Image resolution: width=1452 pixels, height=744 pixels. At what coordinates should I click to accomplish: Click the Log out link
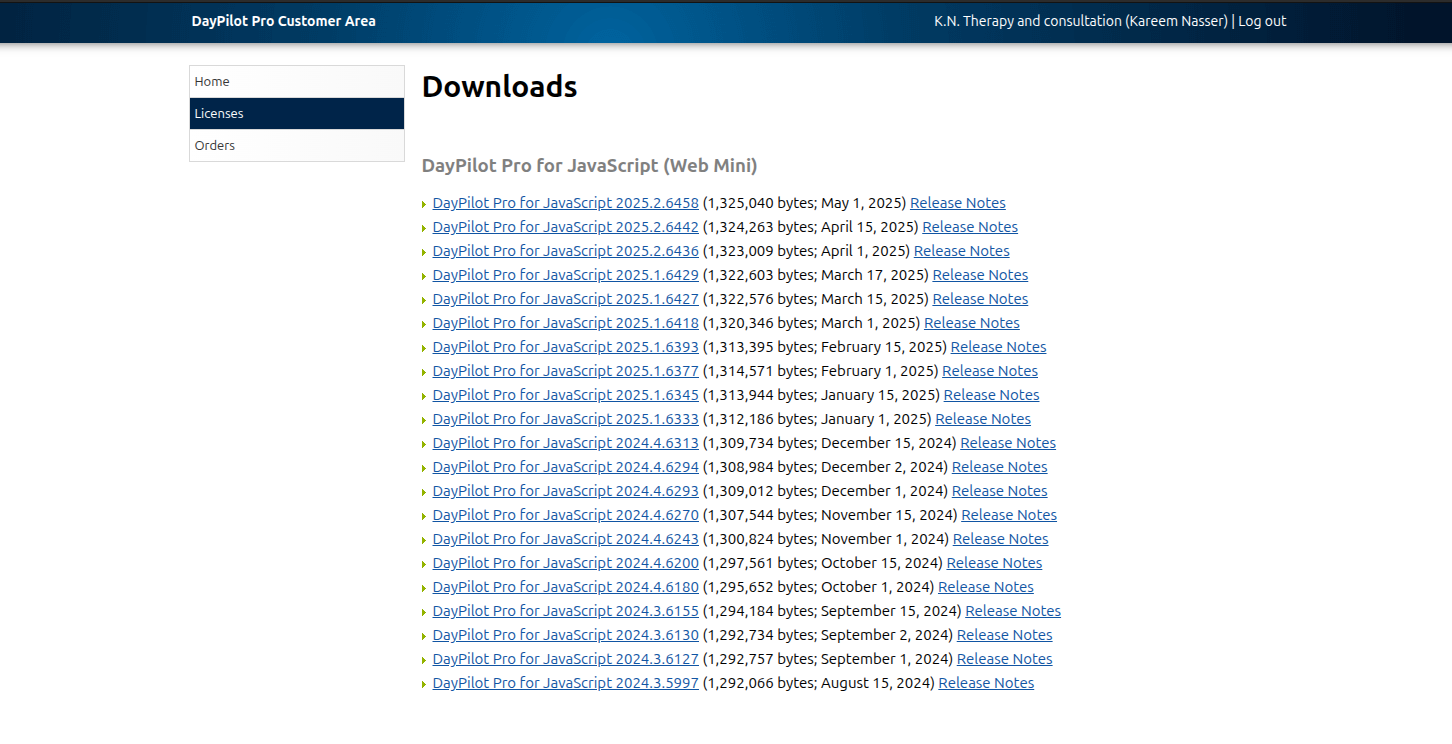point(1262,21)
